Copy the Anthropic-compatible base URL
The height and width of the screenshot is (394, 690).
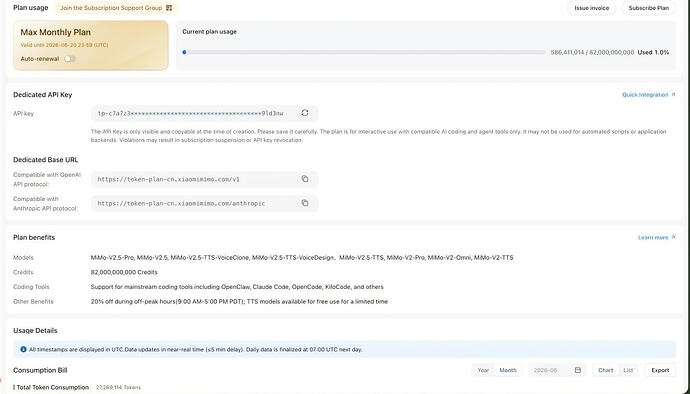pos(305,203)
